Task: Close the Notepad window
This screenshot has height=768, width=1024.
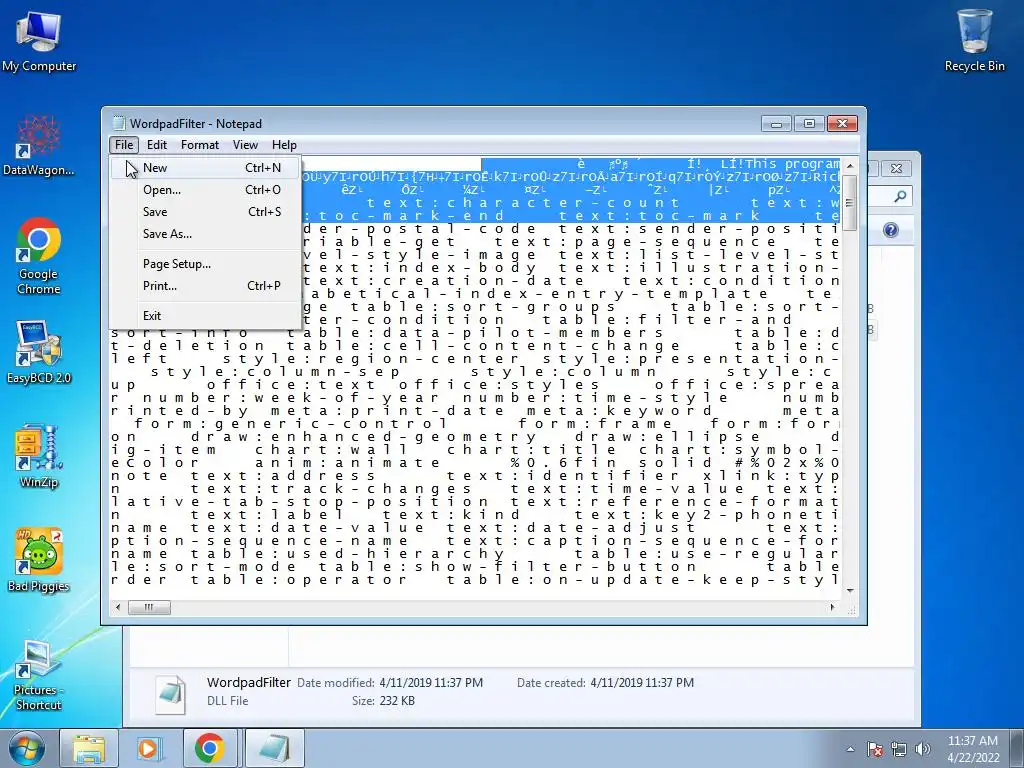Action: pos(842,123)
